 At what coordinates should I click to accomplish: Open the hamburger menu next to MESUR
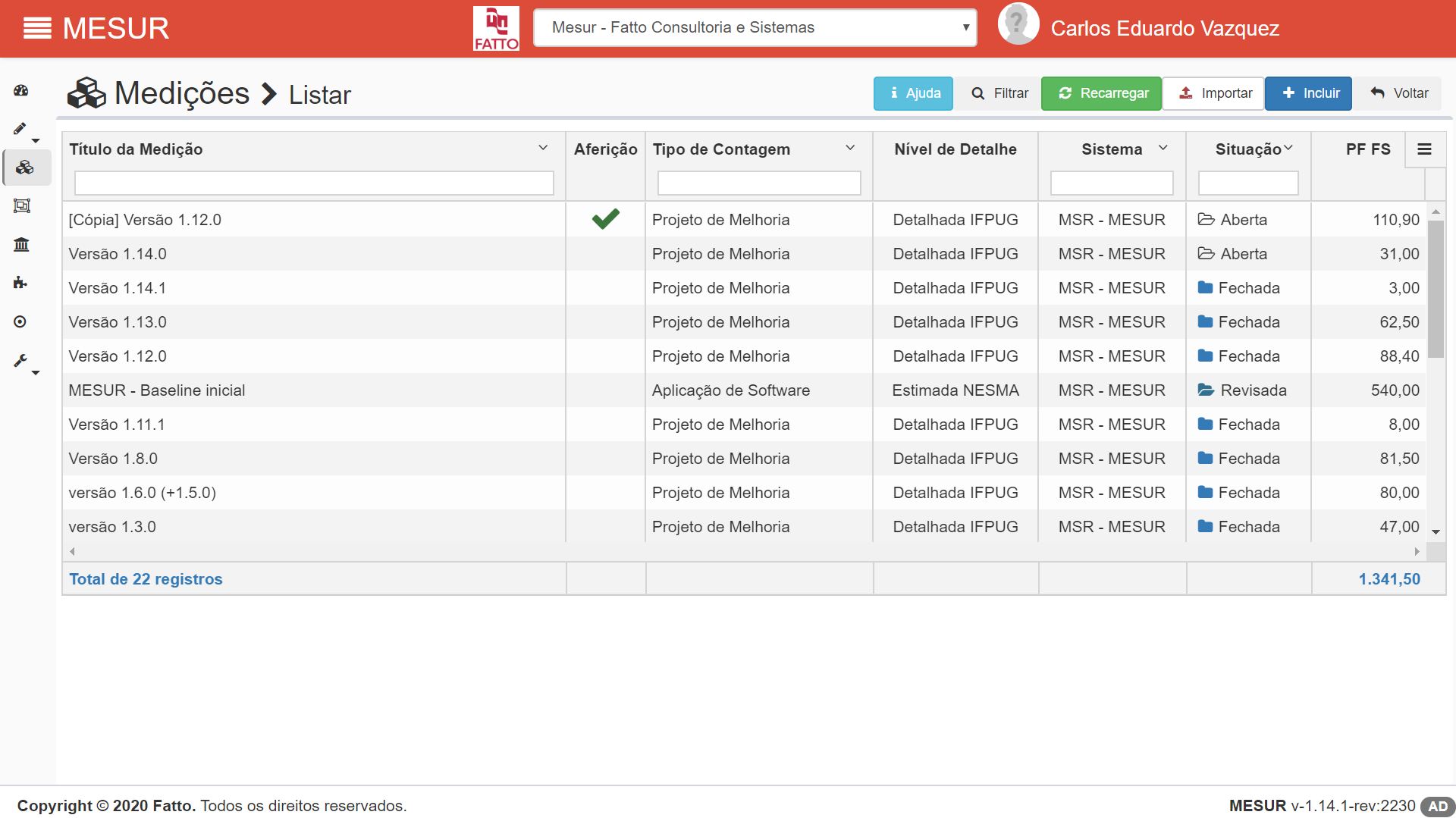37,29
